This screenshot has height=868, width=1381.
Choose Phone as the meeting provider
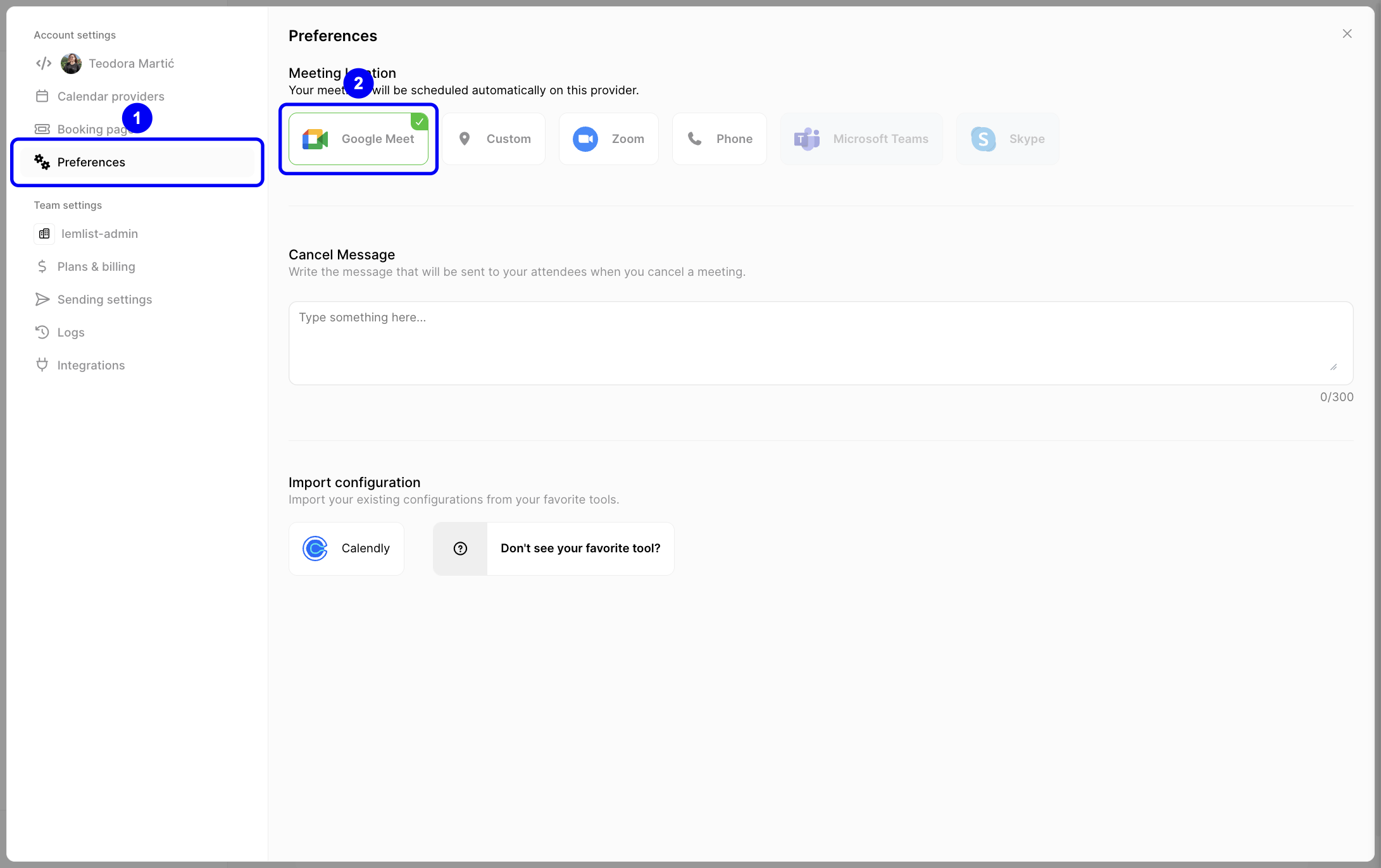click(x=719, y=139)
